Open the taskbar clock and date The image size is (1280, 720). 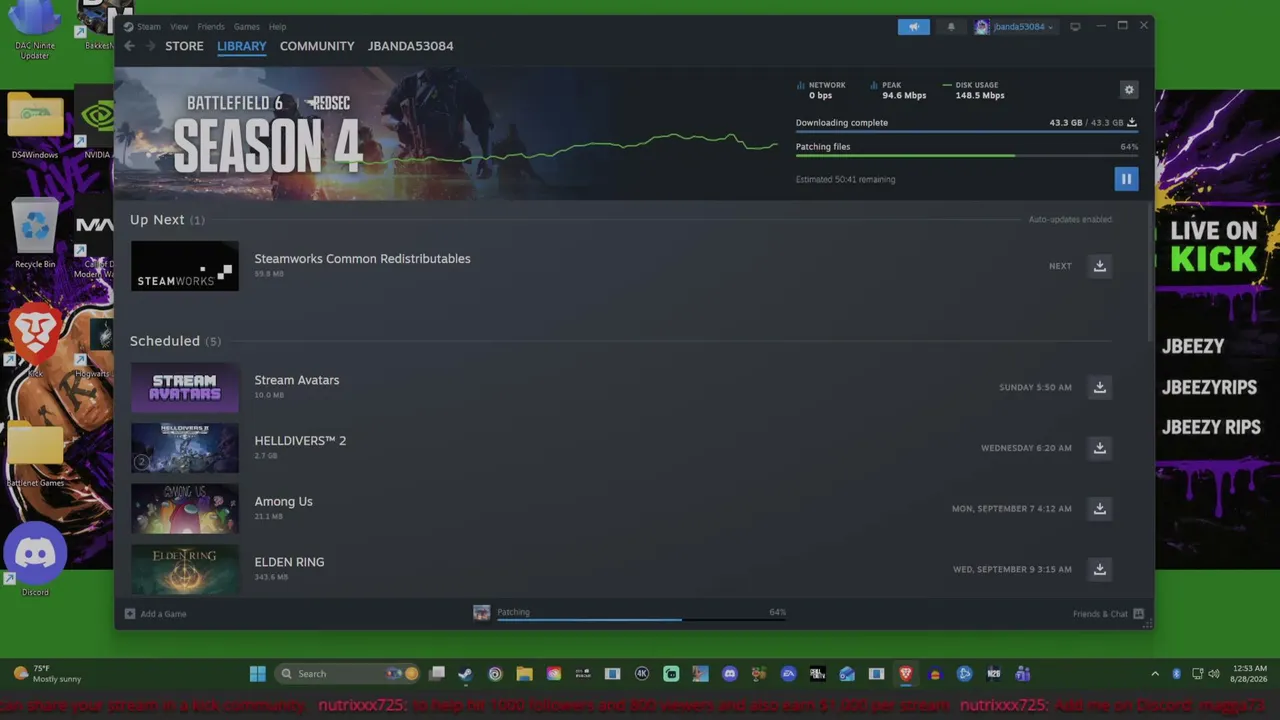[x=1250, y=674]
